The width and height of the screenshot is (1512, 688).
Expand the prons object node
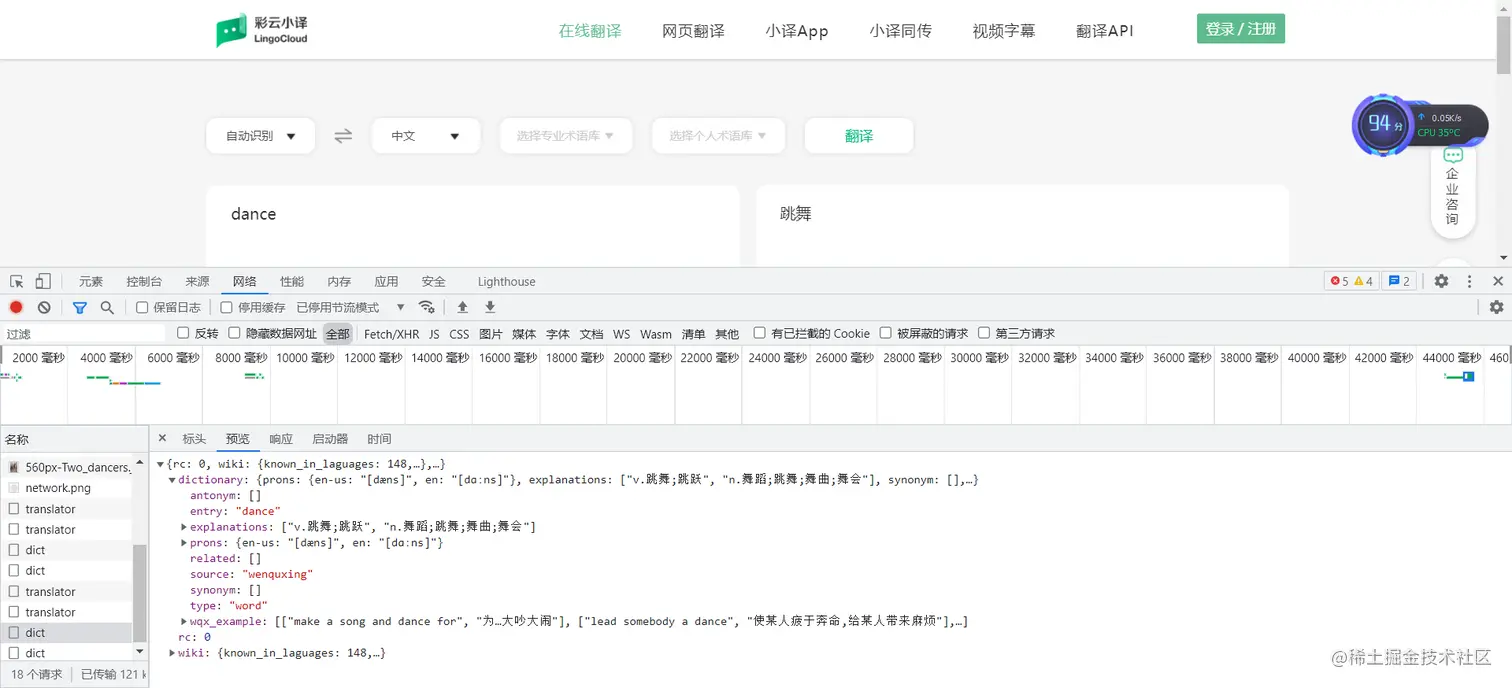(x=184, y=543)
